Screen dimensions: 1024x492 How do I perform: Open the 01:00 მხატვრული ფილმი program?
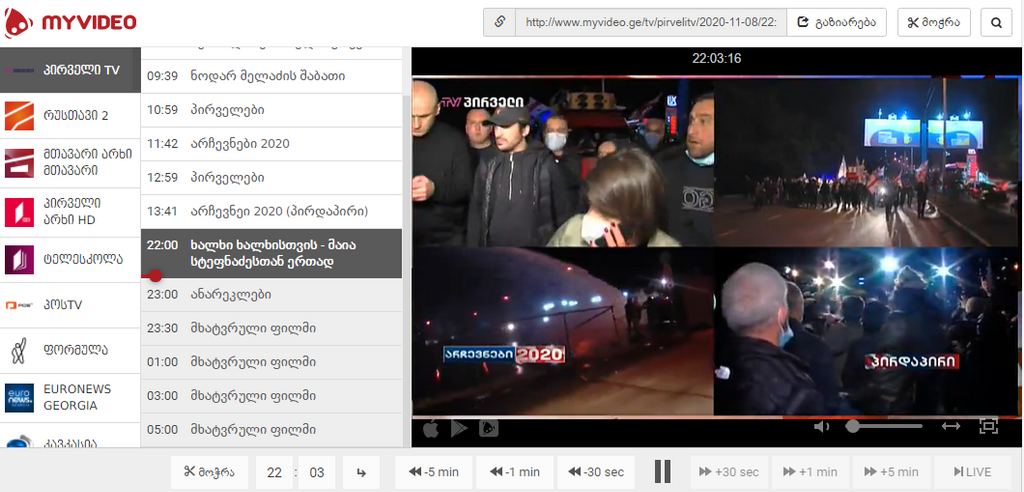tap(271, 362)
